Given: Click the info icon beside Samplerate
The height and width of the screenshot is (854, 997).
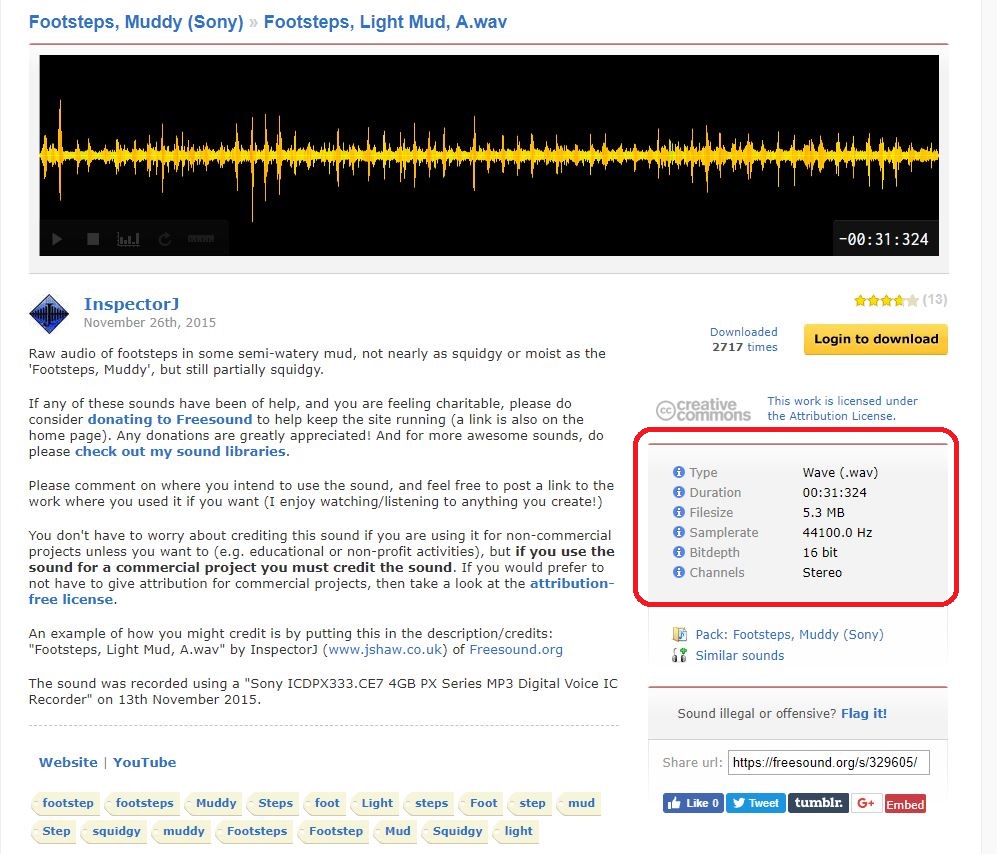Looking at the screenshot, I should click(679, 532).
